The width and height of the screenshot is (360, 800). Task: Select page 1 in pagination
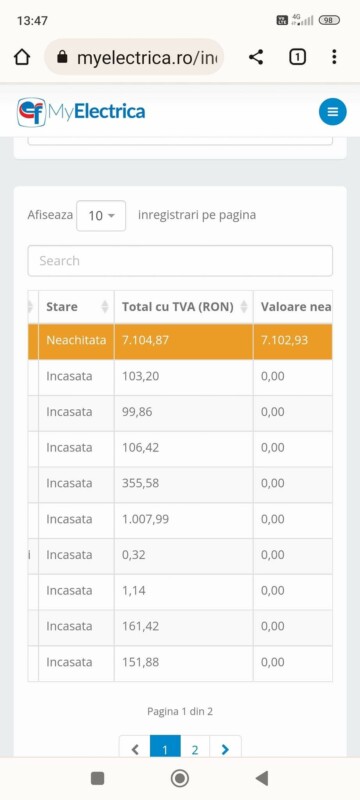pyautogui.click(x=165, y=749)
